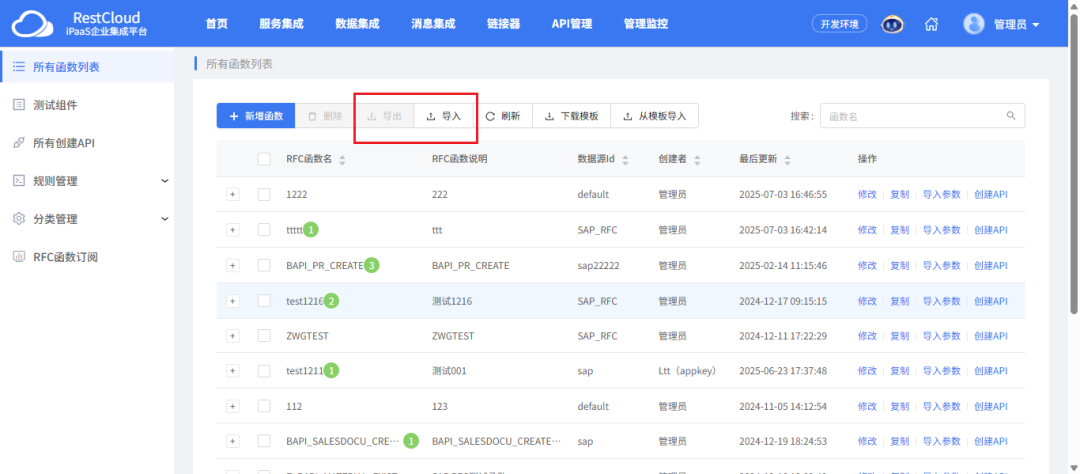Click the search magnifier icon
Screen dimensions: 1080x474
click(1011, 116)
